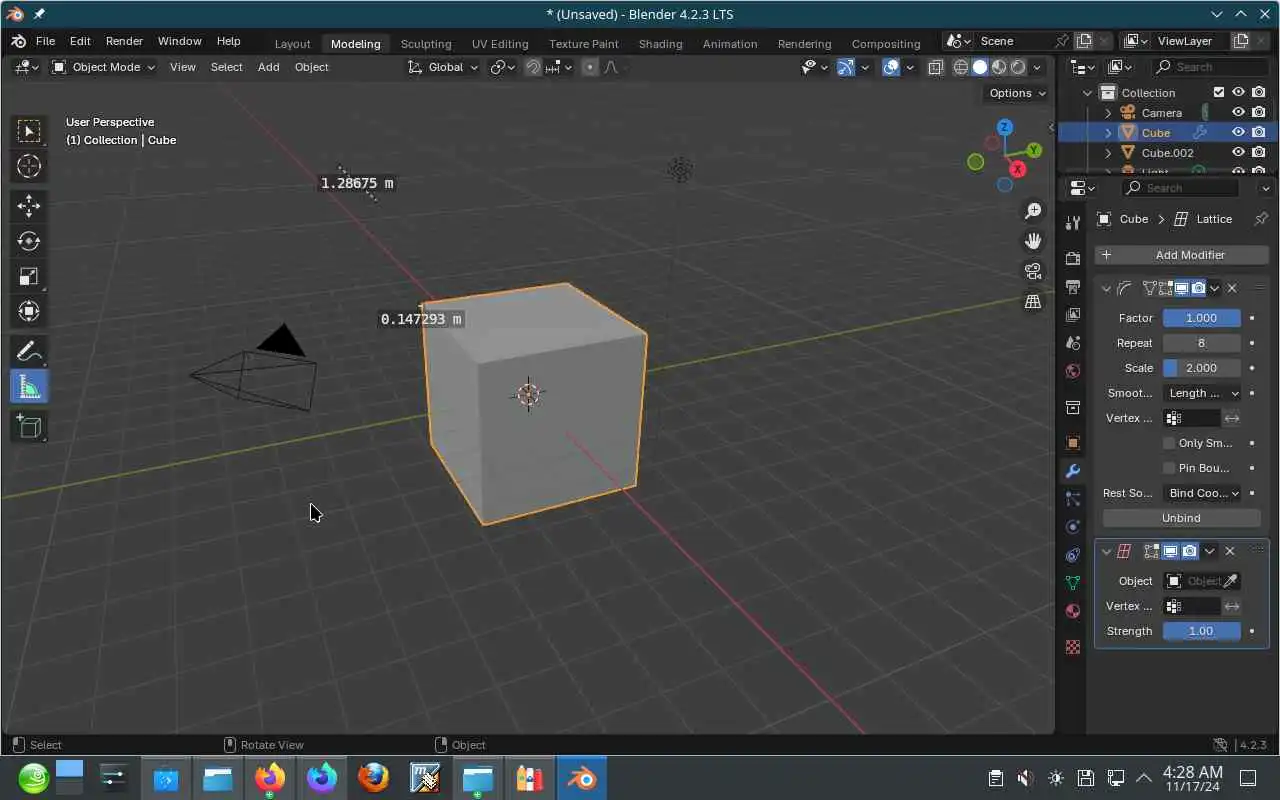Viewport: 1280px width, 800px height.
Task: Adjust the Lattice Strength slider
Action: coord(1201,631)
